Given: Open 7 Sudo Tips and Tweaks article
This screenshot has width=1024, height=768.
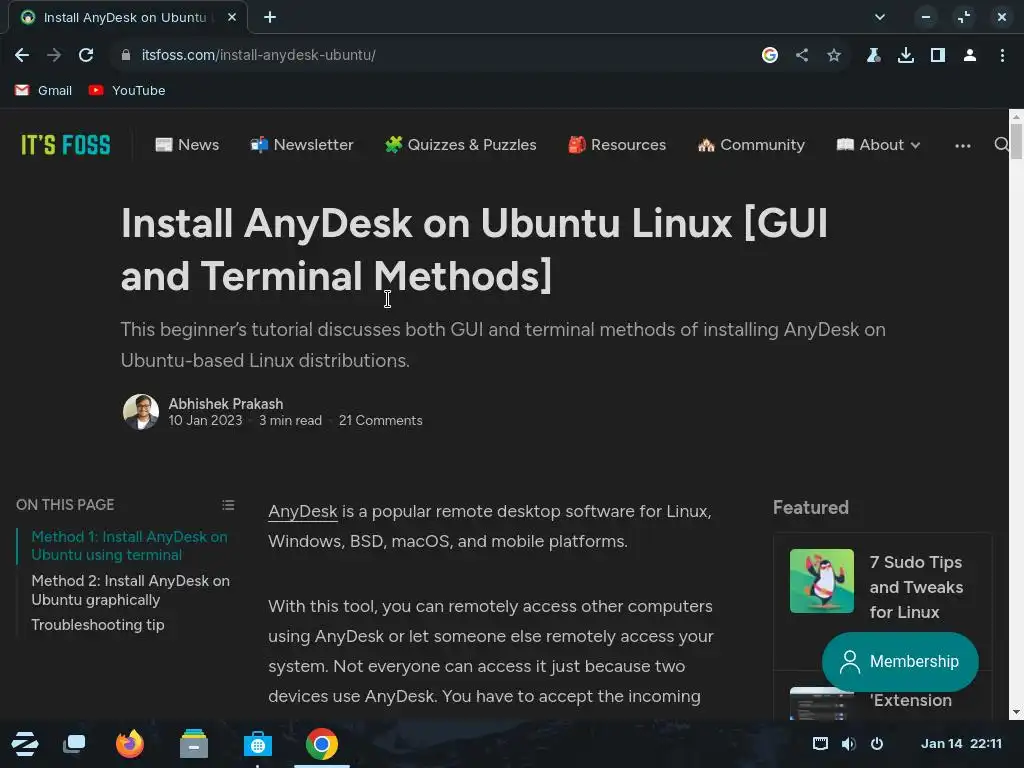Looking at the screenshot, I should tap(916, 587).
